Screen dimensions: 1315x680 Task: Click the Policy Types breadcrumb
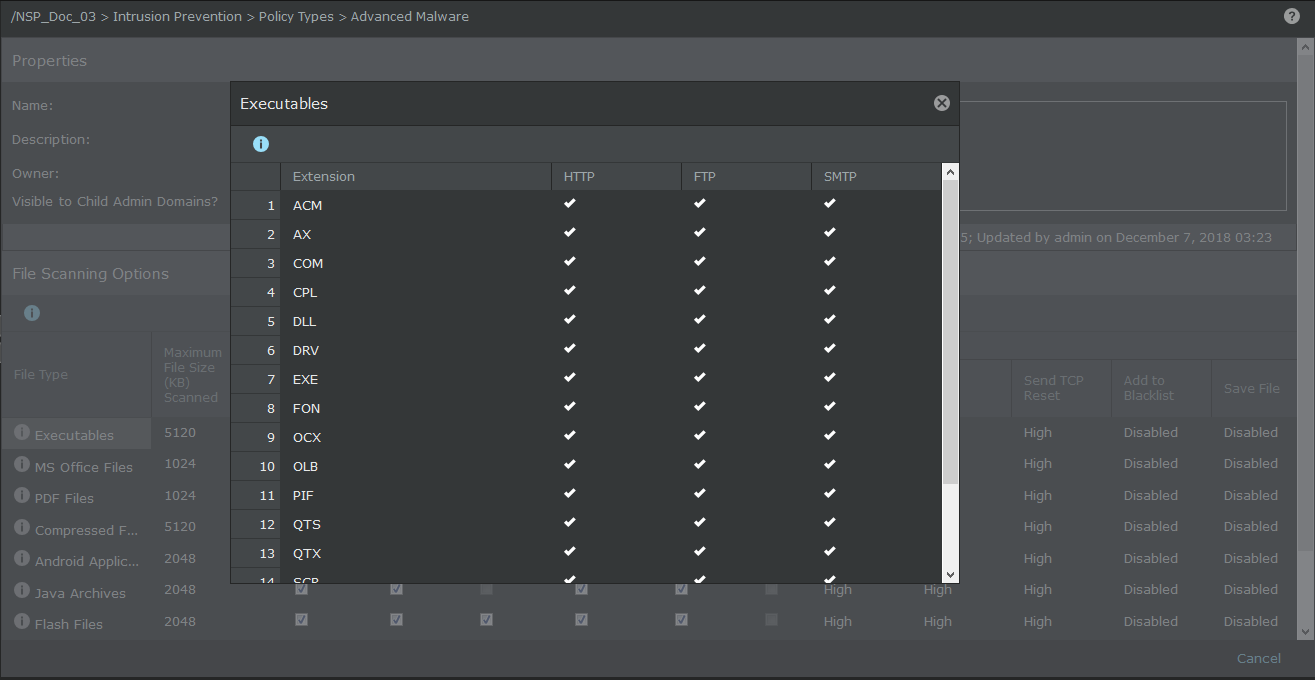(x=296, y=16)
